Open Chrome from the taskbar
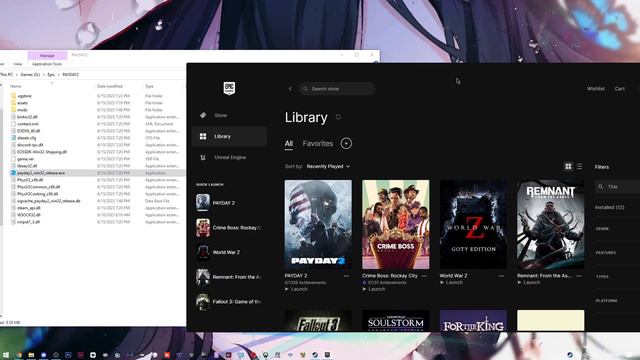Screen dimensions: 640x360 tap(19, 355)
